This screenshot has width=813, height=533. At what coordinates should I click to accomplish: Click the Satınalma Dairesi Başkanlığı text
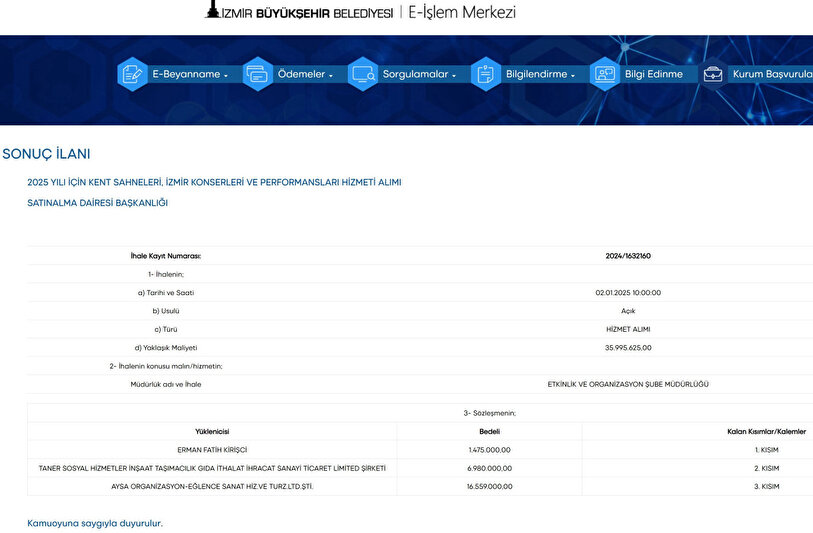[x=98, y=203]
